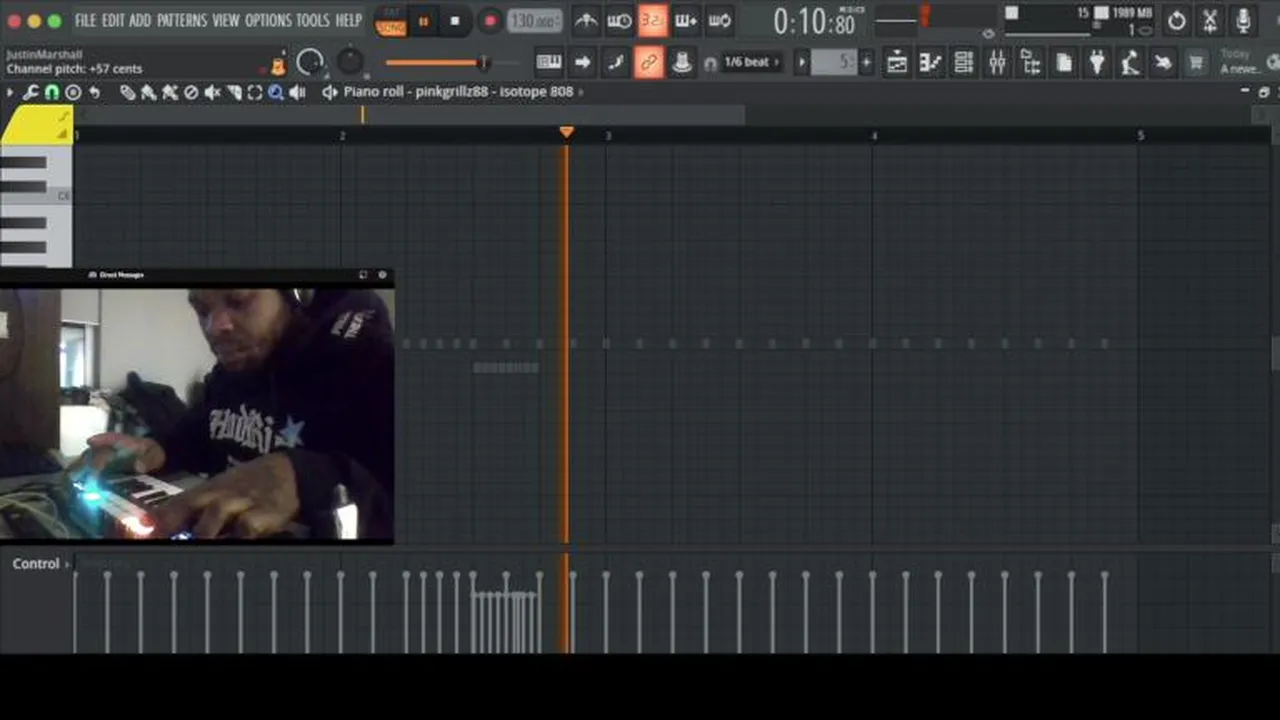This screenshot has width=1280, height=720.
Task: Toggle wait for input before recording
Action: point(620,20)
